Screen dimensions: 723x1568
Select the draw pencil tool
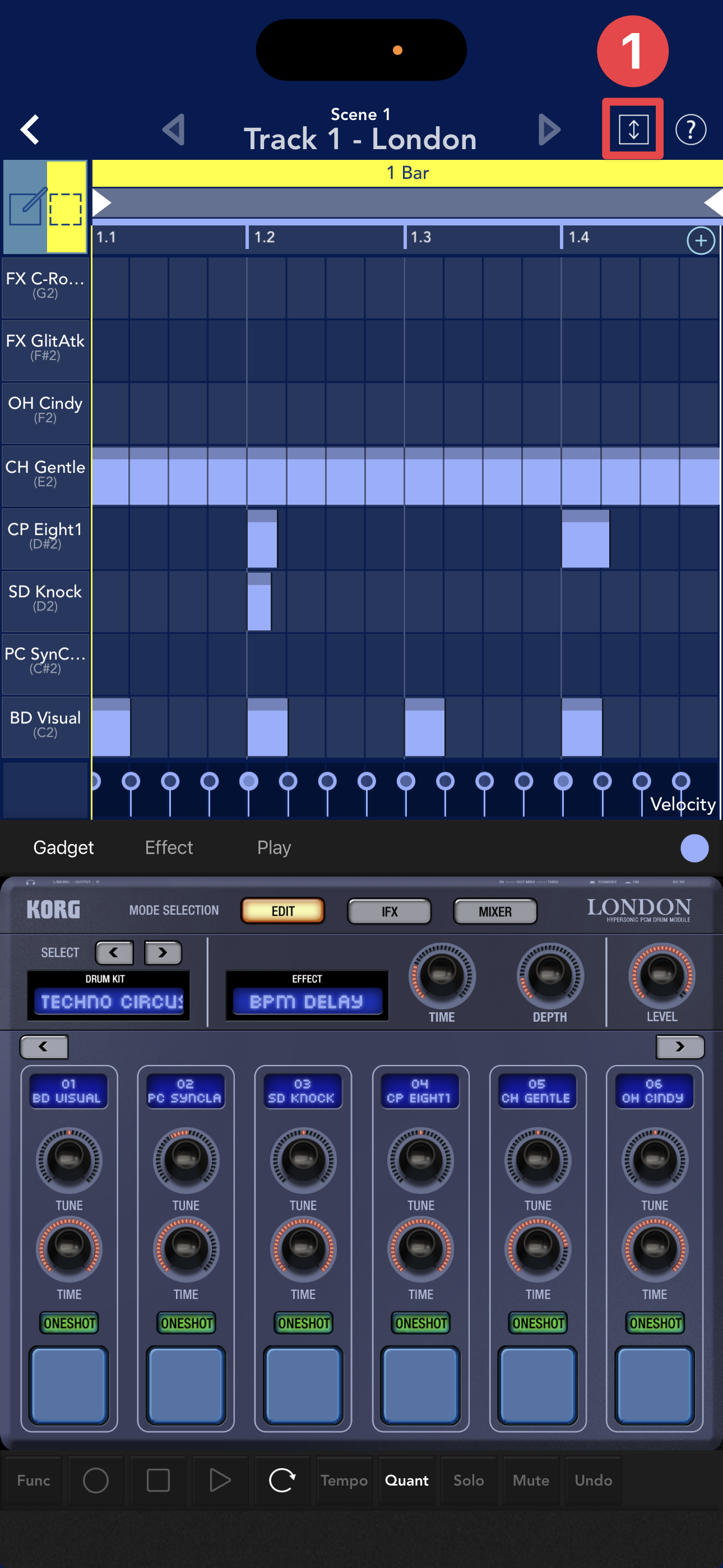26,207
